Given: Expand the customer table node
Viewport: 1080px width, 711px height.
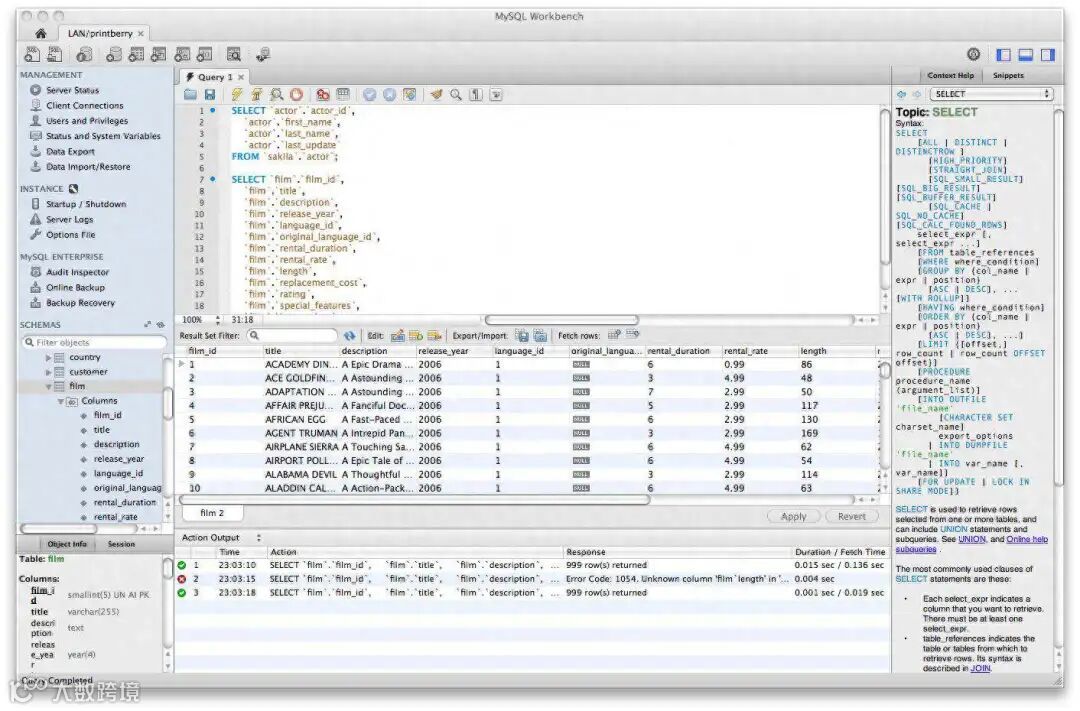Looking at the screenshot, I should pos(48,372).
